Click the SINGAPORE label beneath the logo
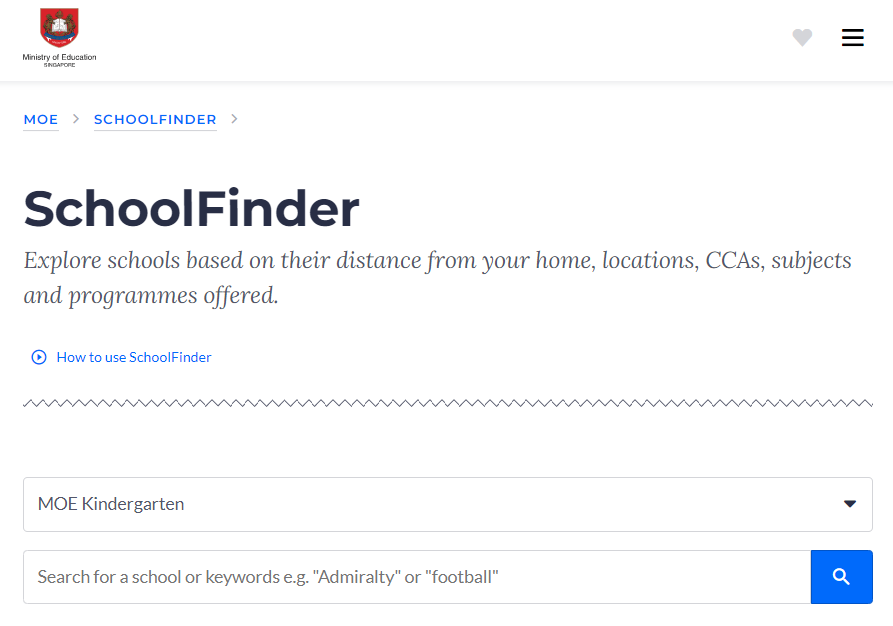893x626 pixels. point(59,64)
